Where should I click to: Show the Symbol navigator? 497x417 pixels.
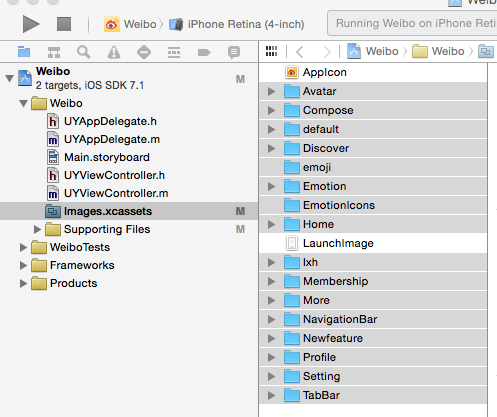pyautogui.click(x=54, y=52)
